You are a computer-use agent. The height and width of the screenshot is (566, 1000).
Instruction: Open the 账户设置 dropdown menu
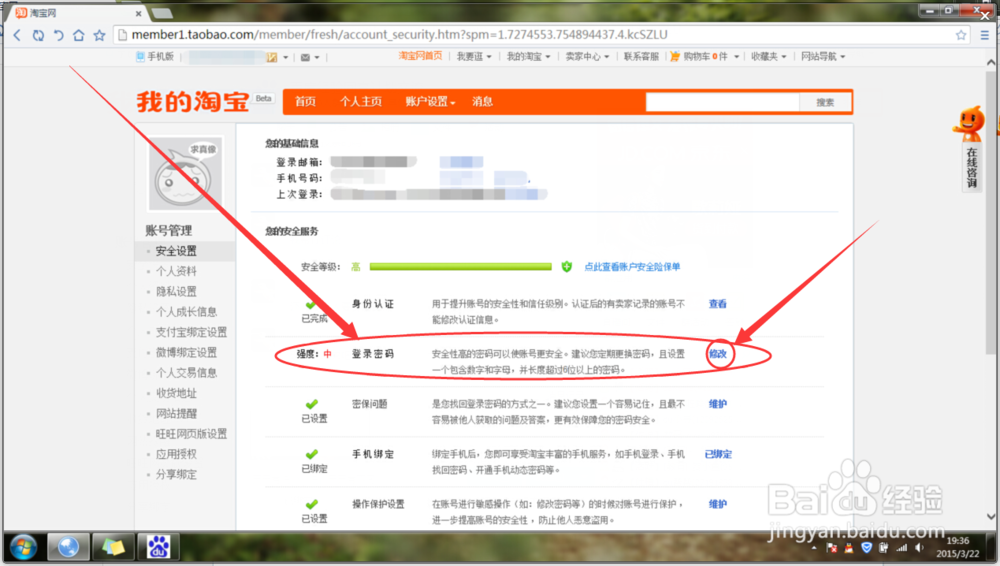[430, 101]
